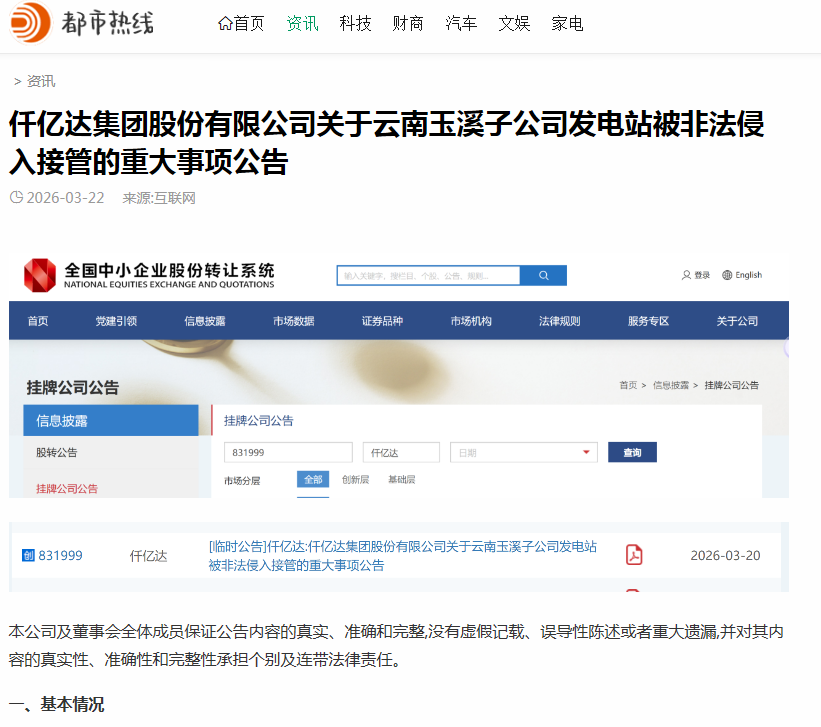Screen dimensions: 821x727
Task: Click the stock code field showing 831999
Action: coord(289,453)
